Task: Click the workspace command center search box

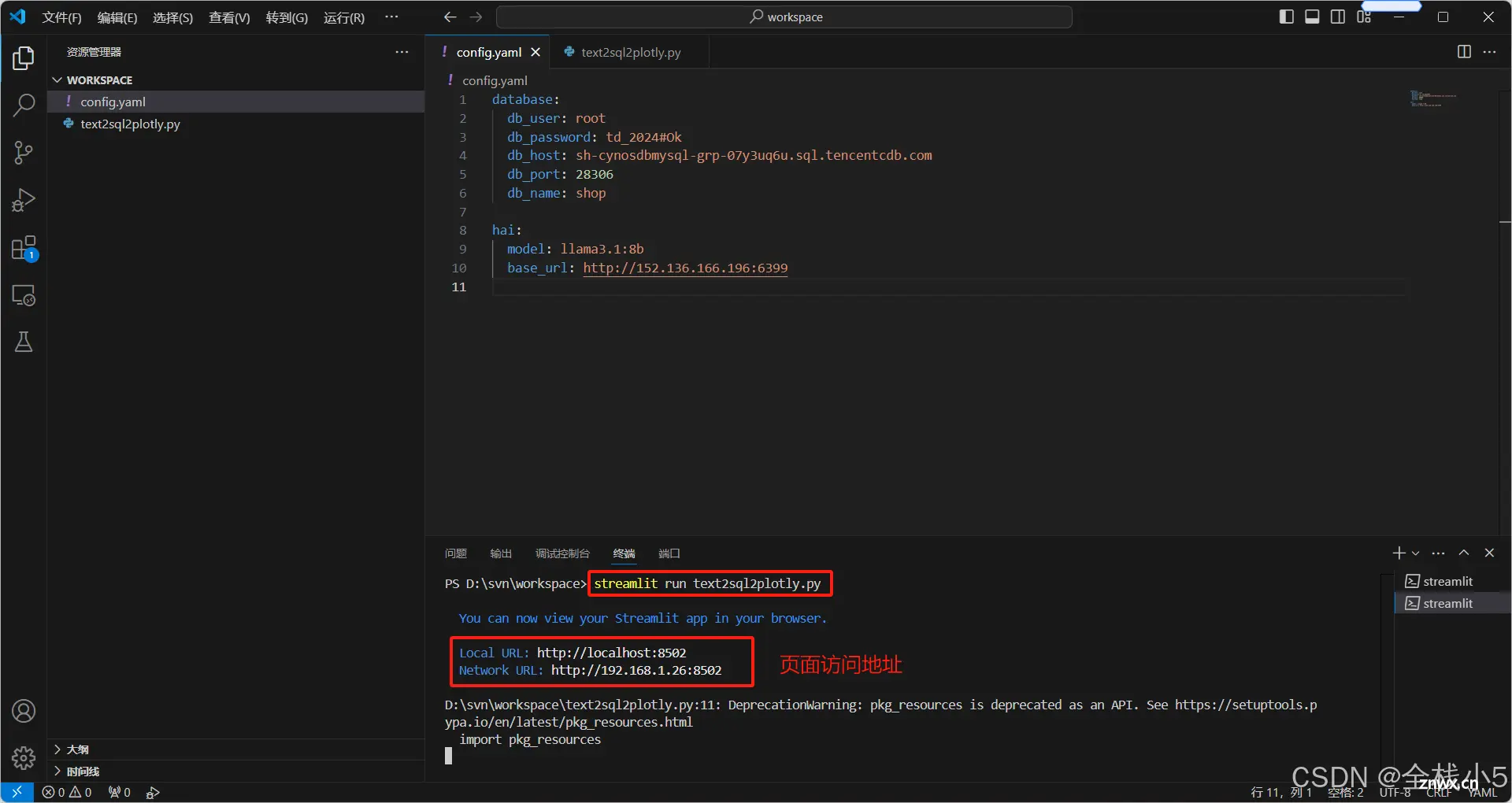Action: click(x=784, y=17)
